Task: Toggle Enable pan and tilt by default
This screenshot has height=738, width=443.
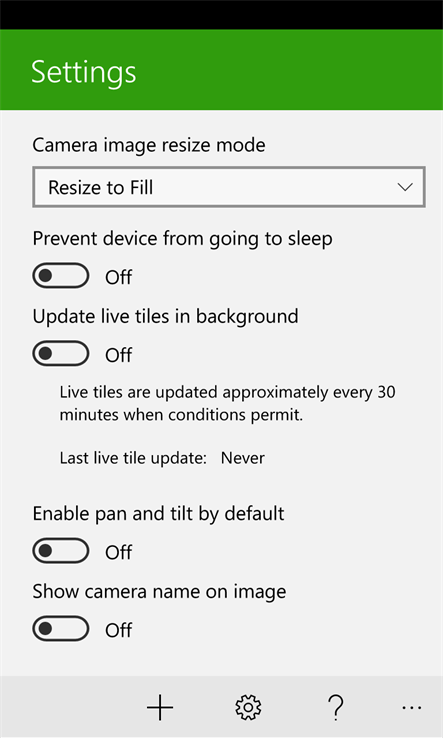Action: point(61,551)
